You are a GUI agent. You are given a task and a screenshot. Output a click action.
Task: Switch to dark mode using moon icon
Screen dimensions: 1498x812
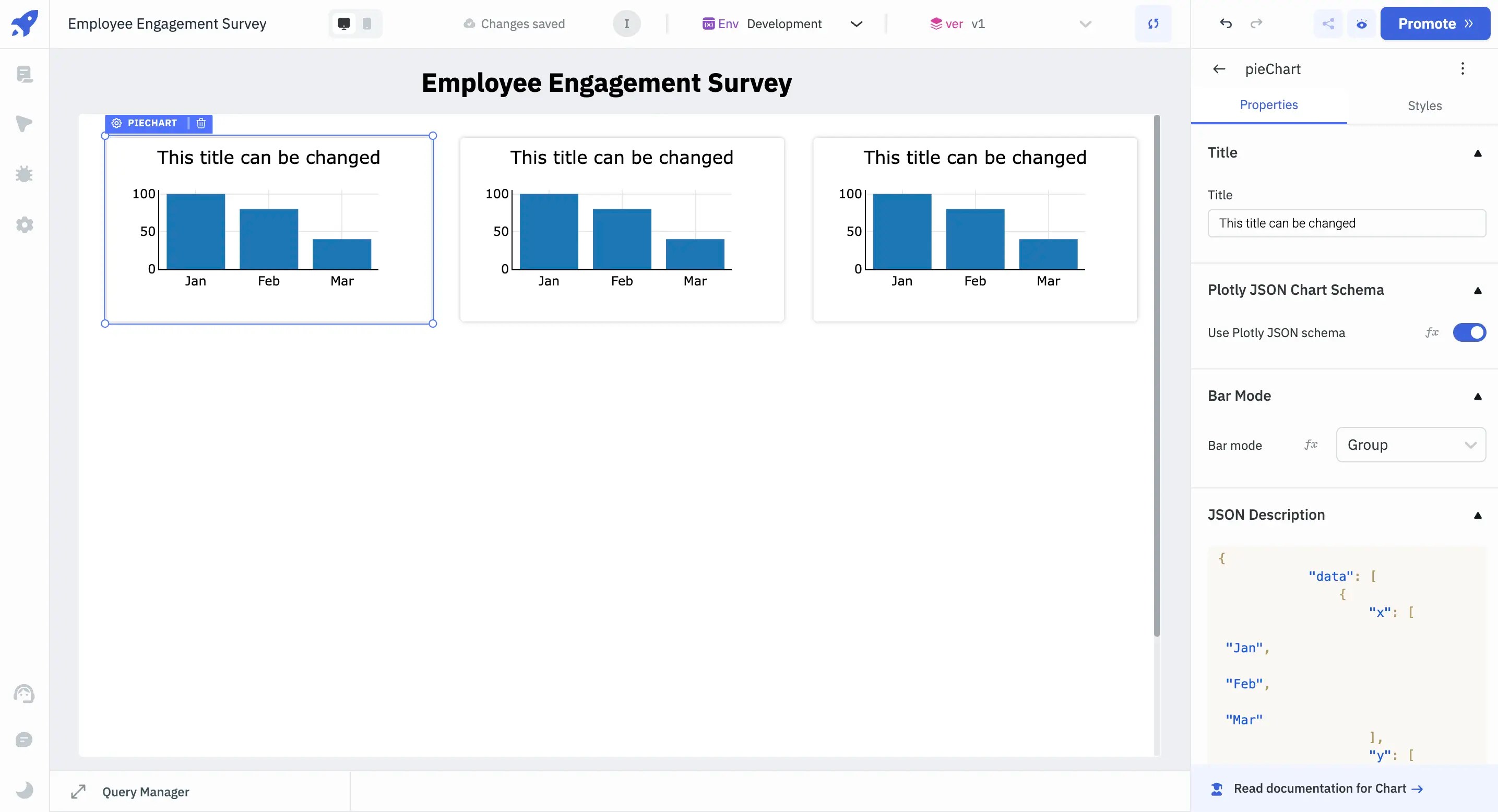click(x=25, y=790)
